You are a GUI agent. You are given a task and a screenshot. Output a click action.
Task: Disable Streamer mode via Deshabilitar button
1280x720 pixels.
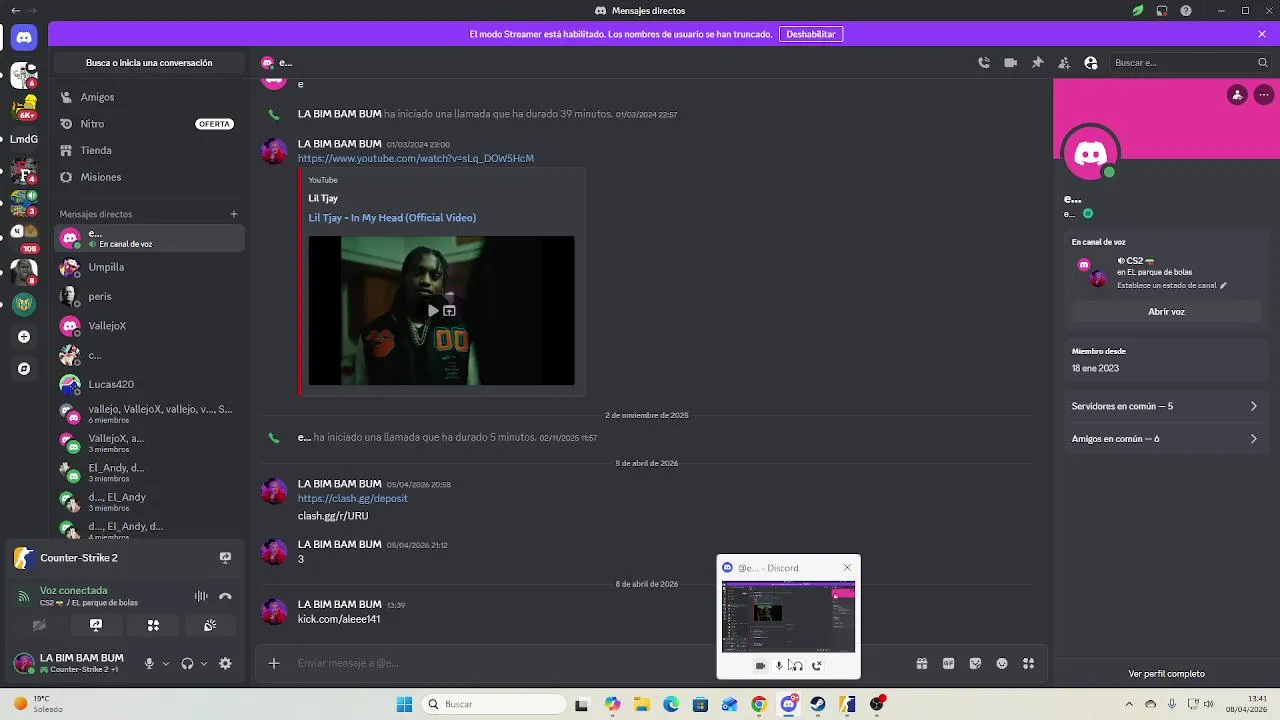coord(811,34)
